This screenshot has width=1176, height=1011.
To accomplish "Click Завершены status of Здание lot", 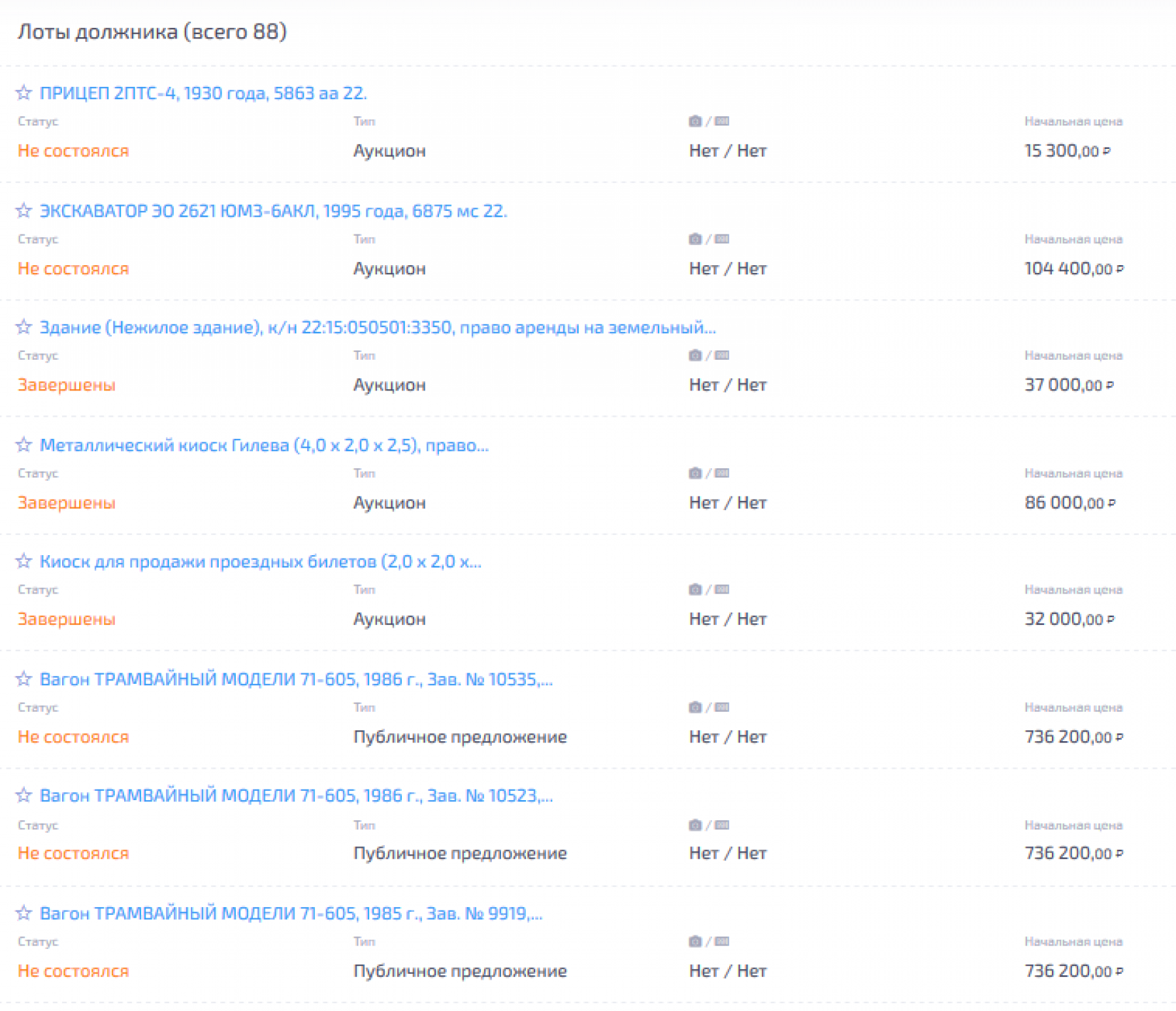I will (67, 385).
